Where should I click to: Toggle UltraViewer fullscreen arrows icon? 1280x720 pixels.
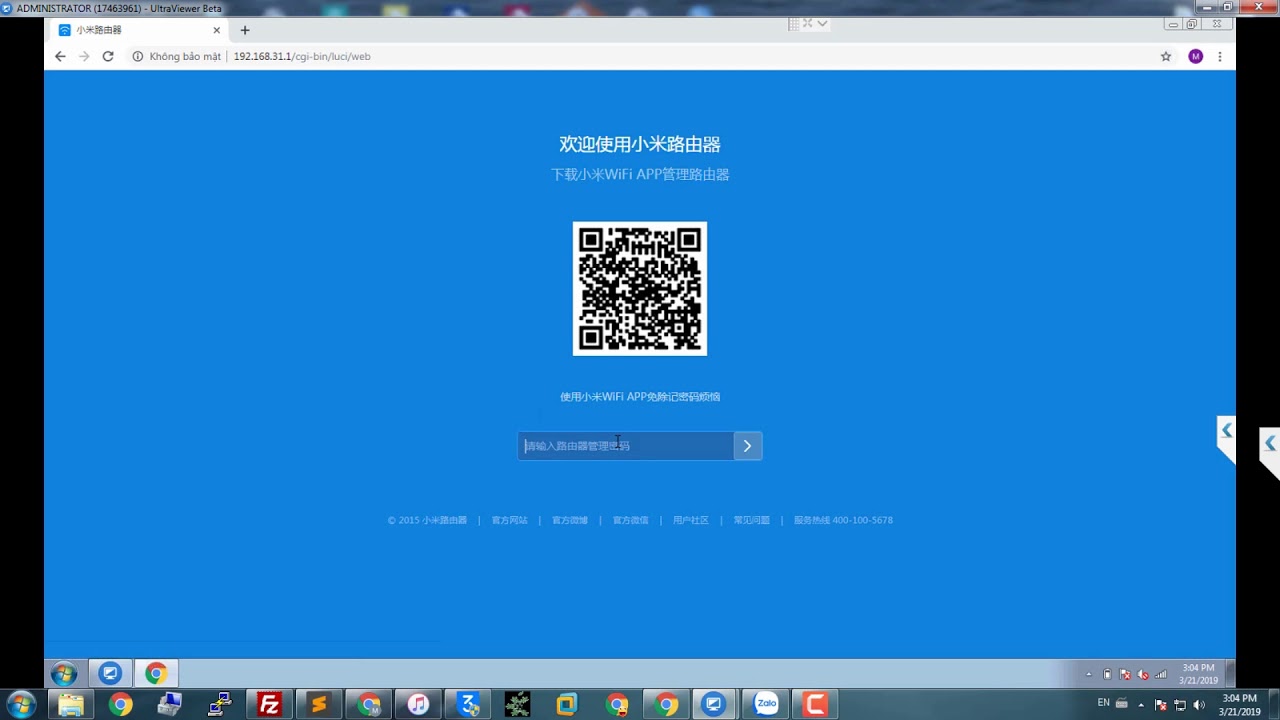click(807, 23)
